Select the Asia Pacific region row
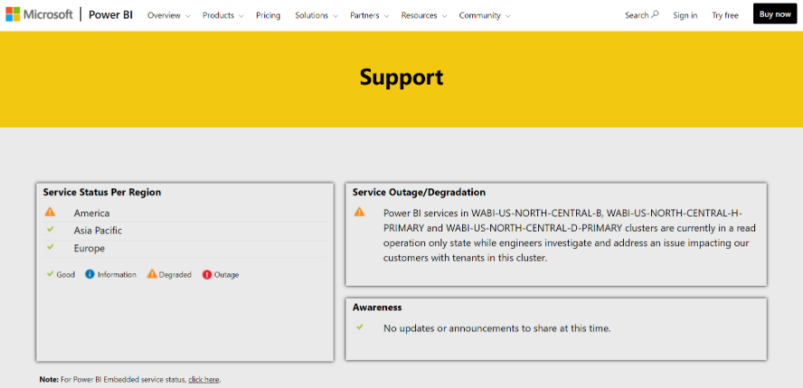The height and width of the screenshot is (388, 803). [x=185, y=230]
